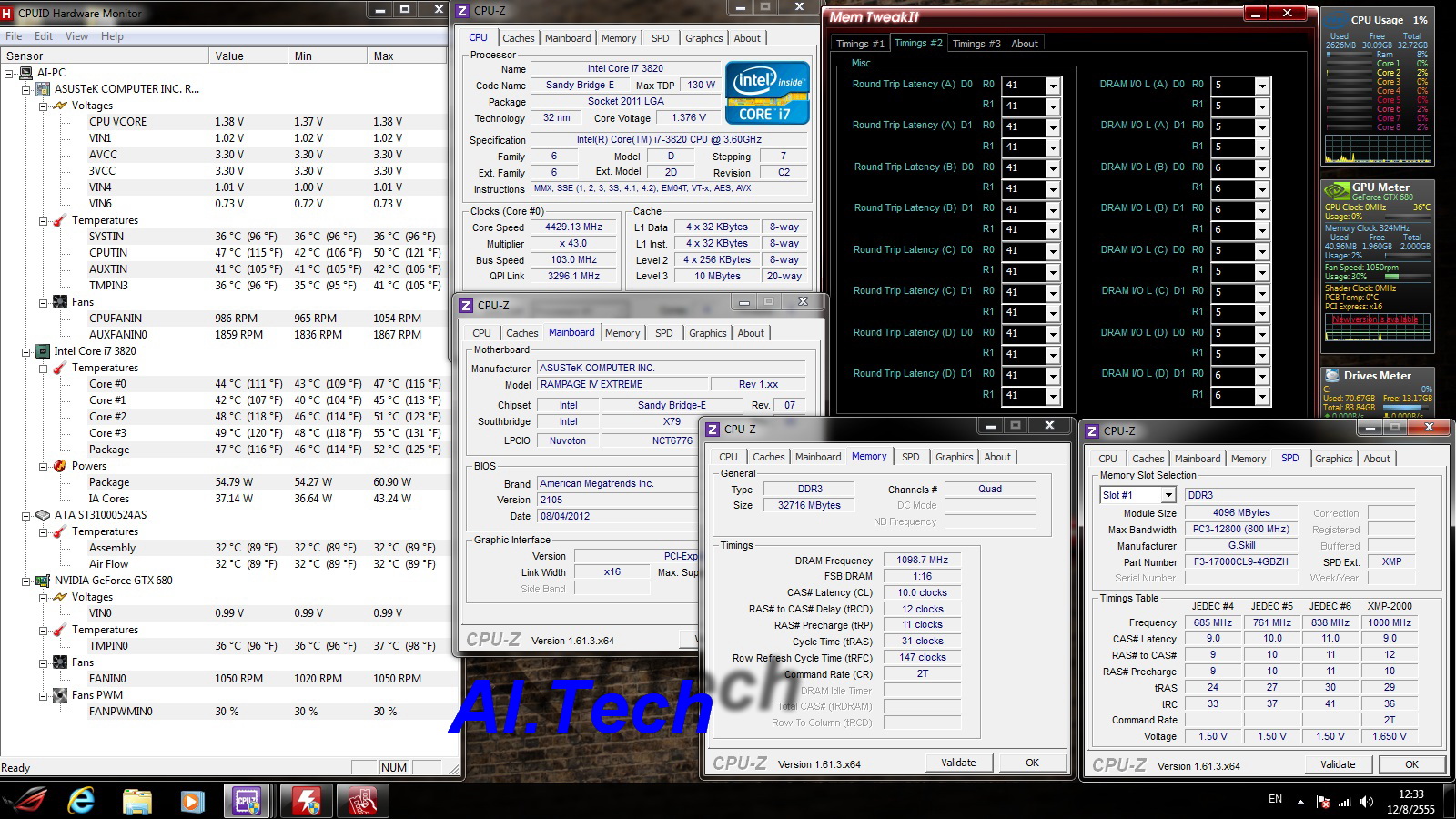Open Round Trip Latency (A) D0 R0 dropdown
The width and height of the screenshot is (1456, 819).
1053,86
